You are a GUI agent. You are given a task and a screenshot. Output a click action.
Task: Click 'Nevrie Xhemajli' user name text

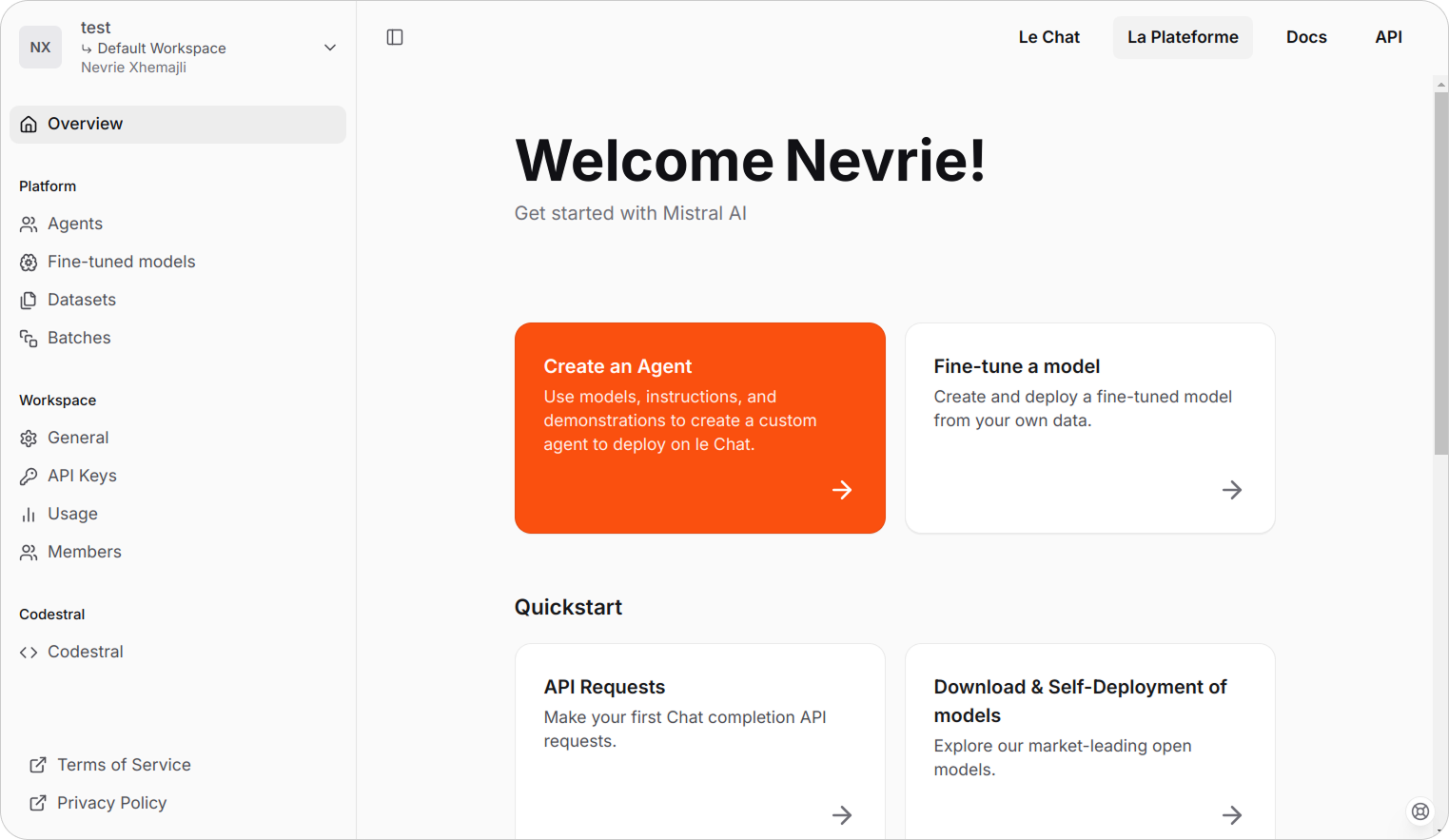click(133, 68)
